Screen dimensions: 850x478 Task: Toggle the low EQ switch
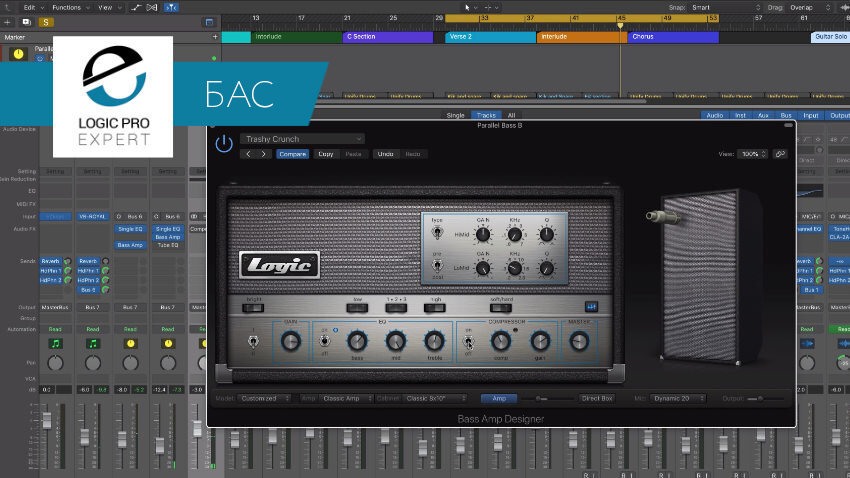357,308
